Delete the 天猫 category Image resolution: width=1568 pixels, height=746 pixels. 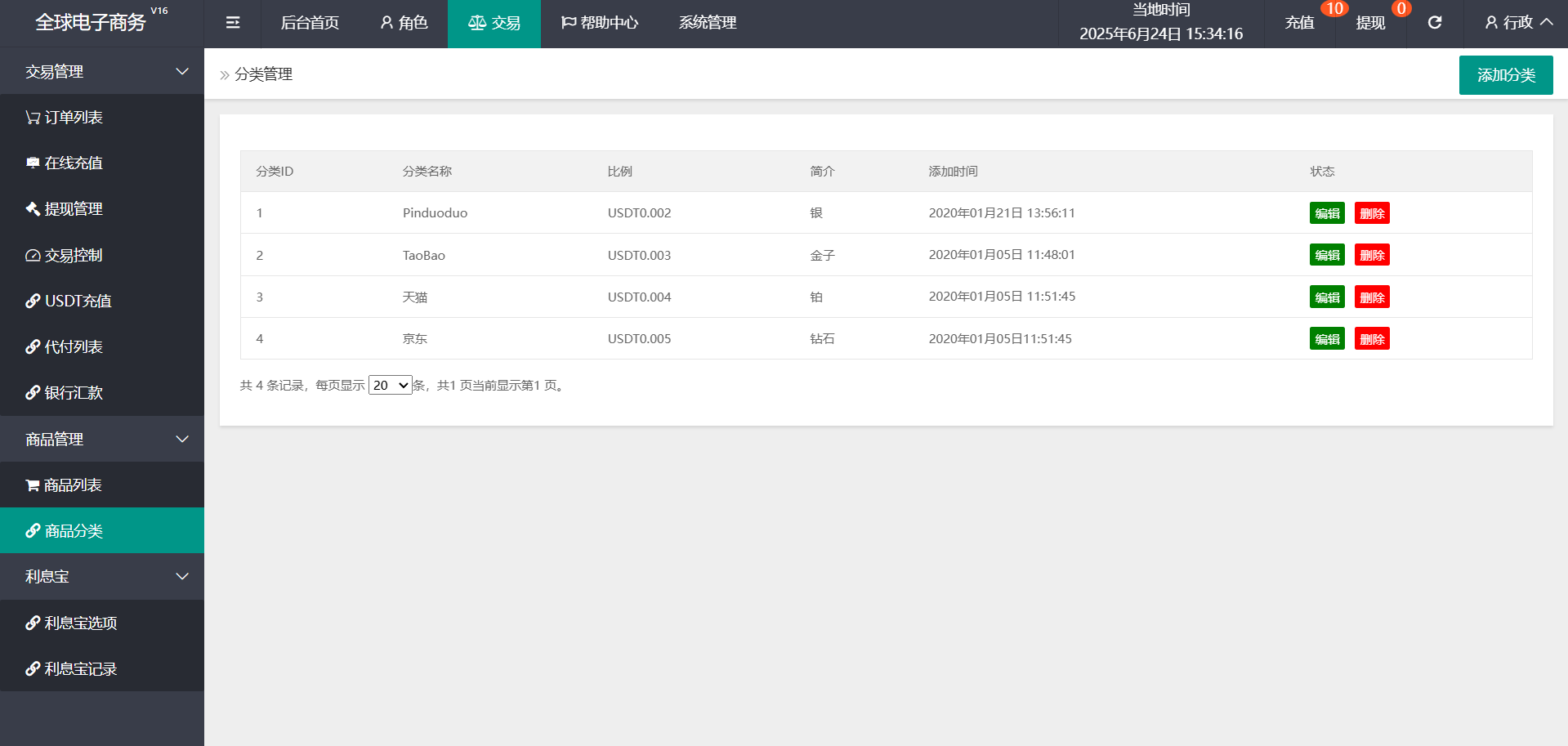click(x=1372, y=297)
